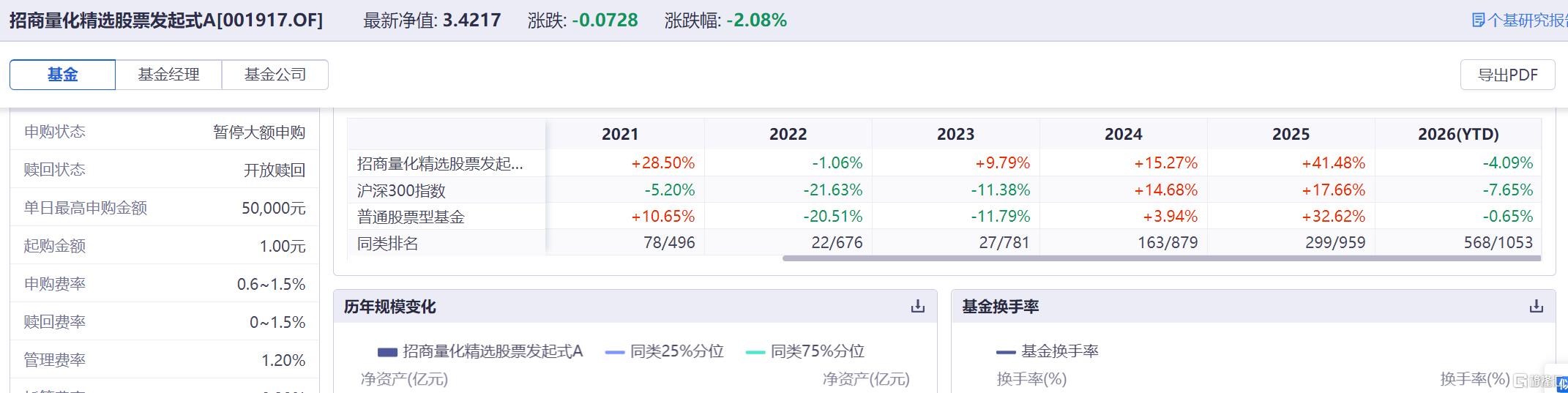Click the +15.27% 2024 fund return cell
This screenshot has width=1568, height=393.
coord(1165,163)
